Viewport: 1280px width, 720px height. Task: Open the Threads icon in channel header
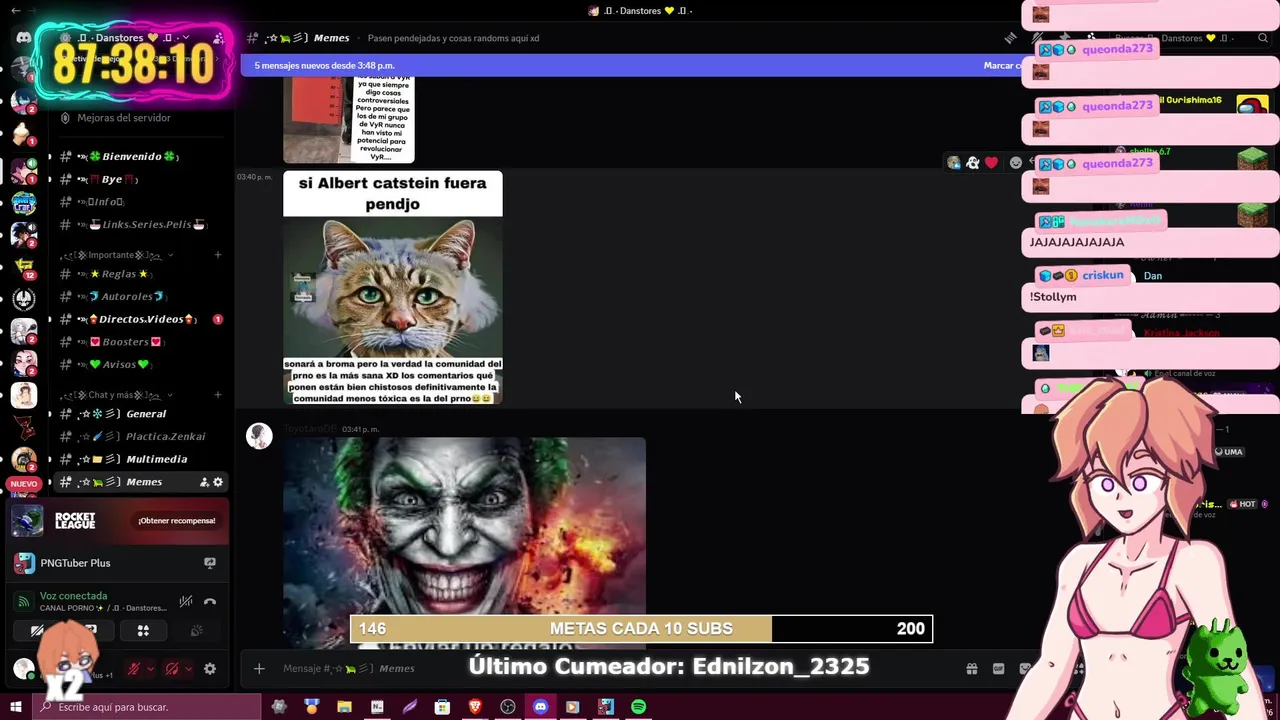[x=1010, y=38]
